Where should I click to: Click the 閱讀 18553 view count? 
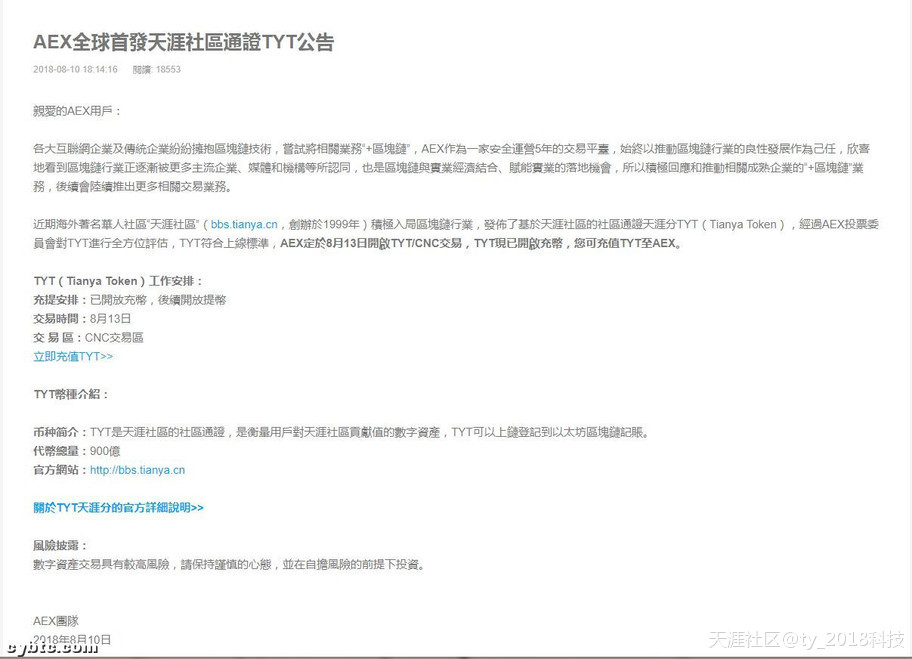[157, 70]
